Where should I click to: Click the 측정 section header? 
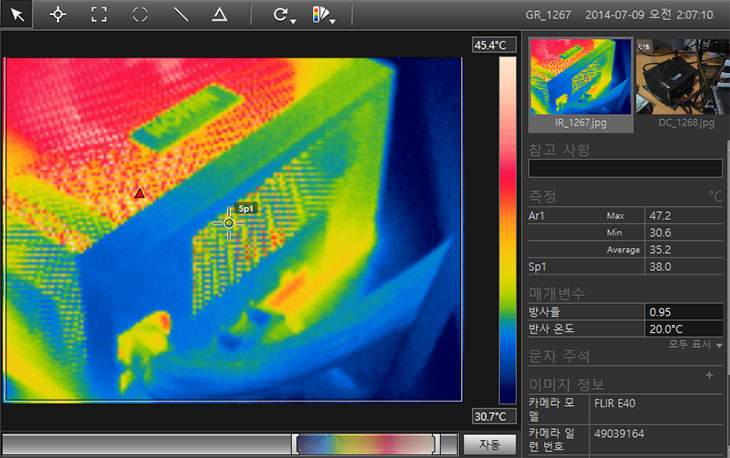[542, 196]
